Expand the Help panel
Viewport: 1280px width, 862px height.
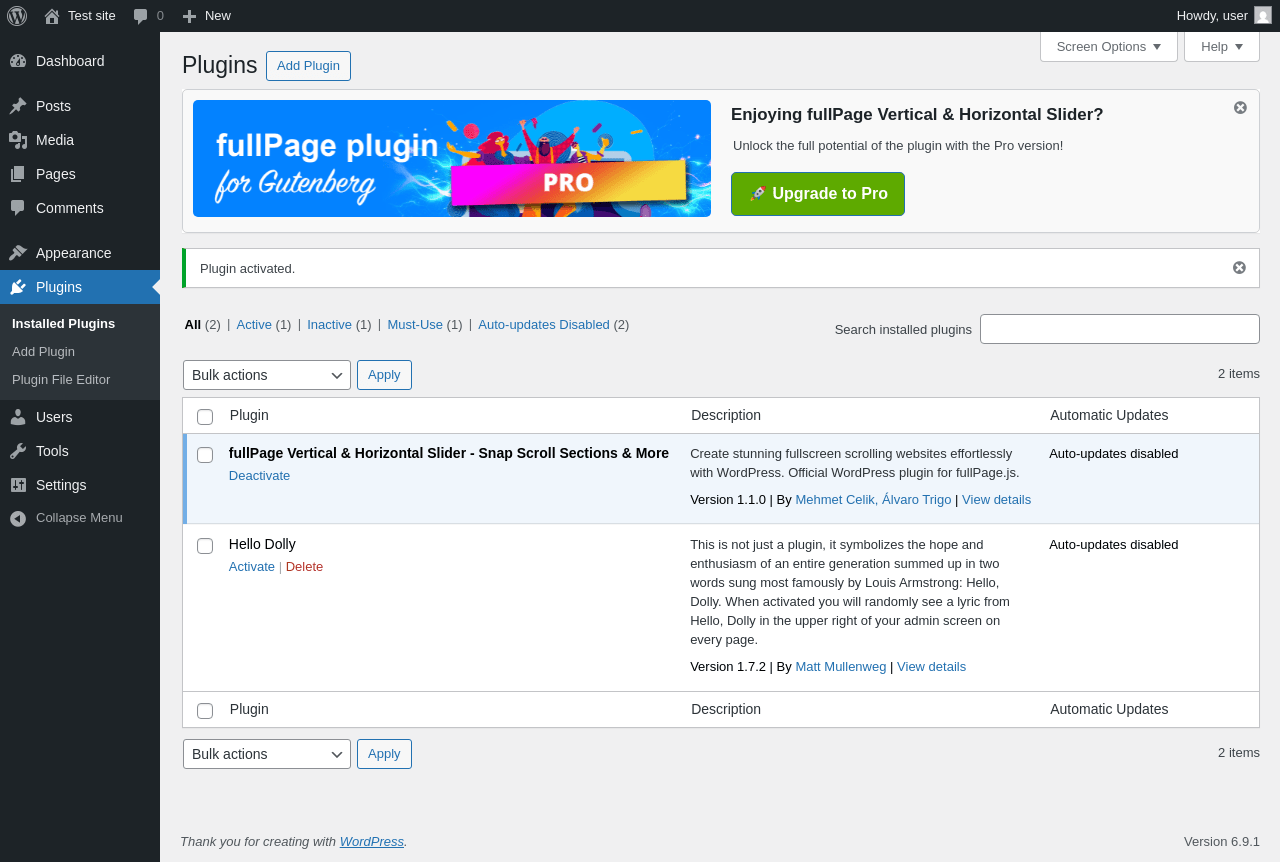click(1222, 46)
